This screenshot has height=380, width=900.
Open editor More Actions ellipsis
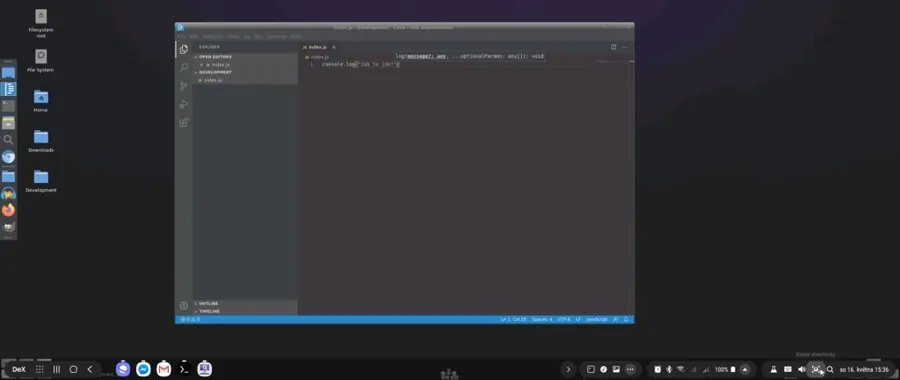[x=624, y=47]
